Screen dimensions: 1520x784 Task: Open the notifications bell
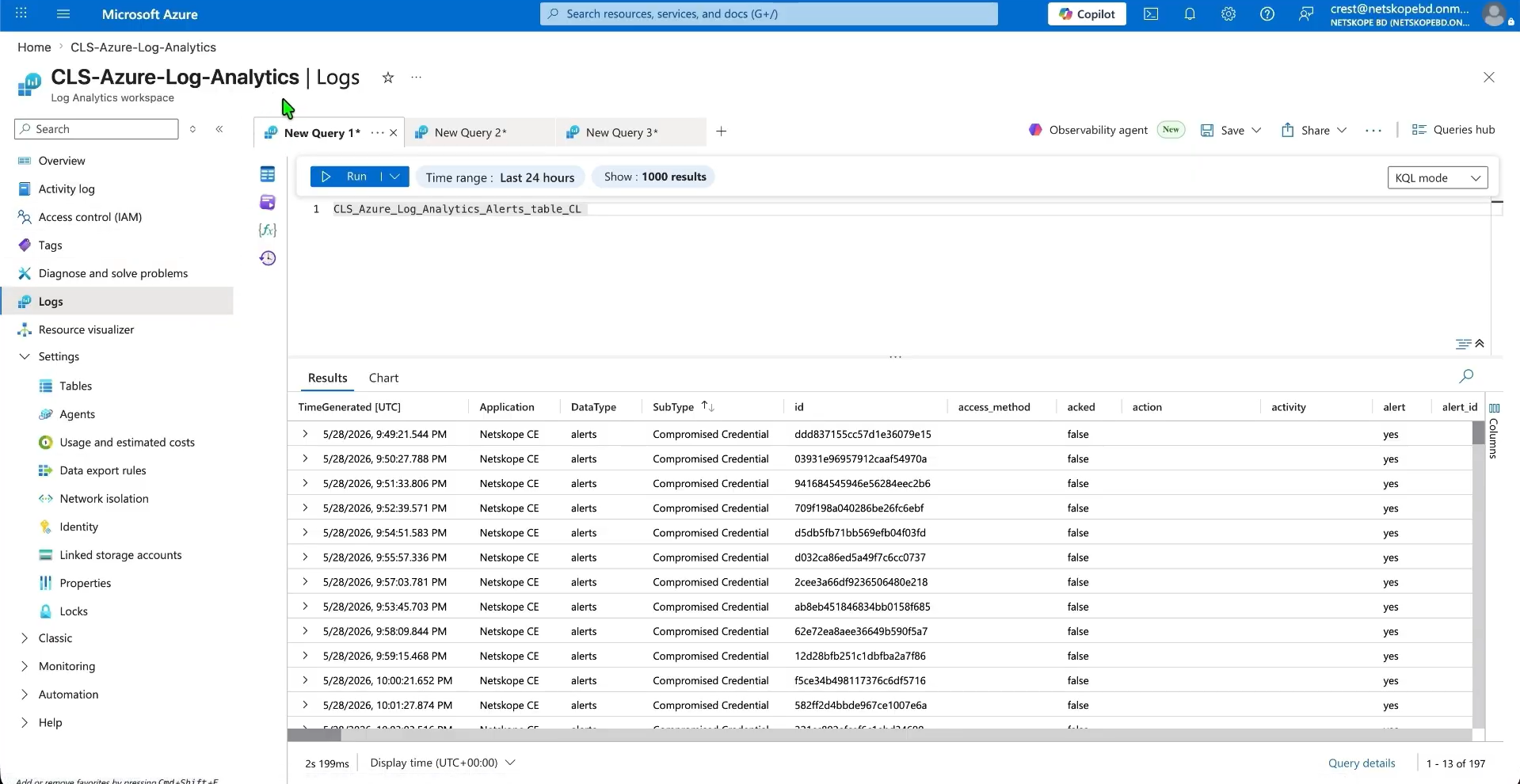(x=1190, y=14)
